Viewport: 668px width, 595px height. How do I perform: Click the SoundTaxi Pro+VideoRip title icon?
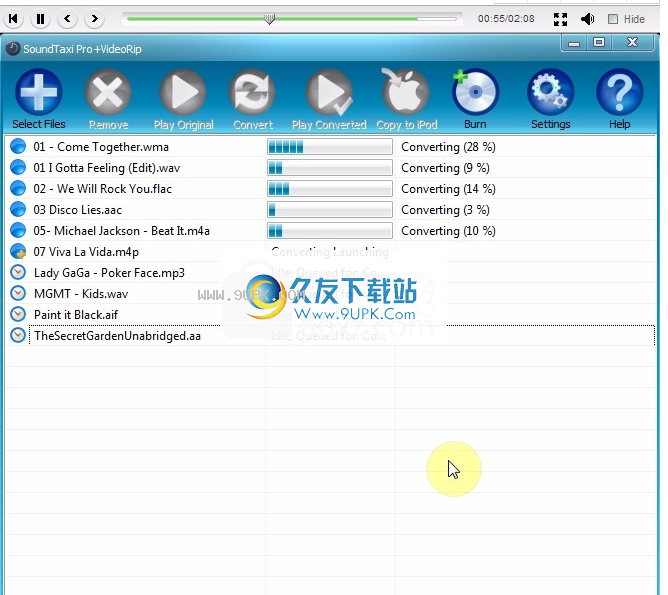pos(12,49)
